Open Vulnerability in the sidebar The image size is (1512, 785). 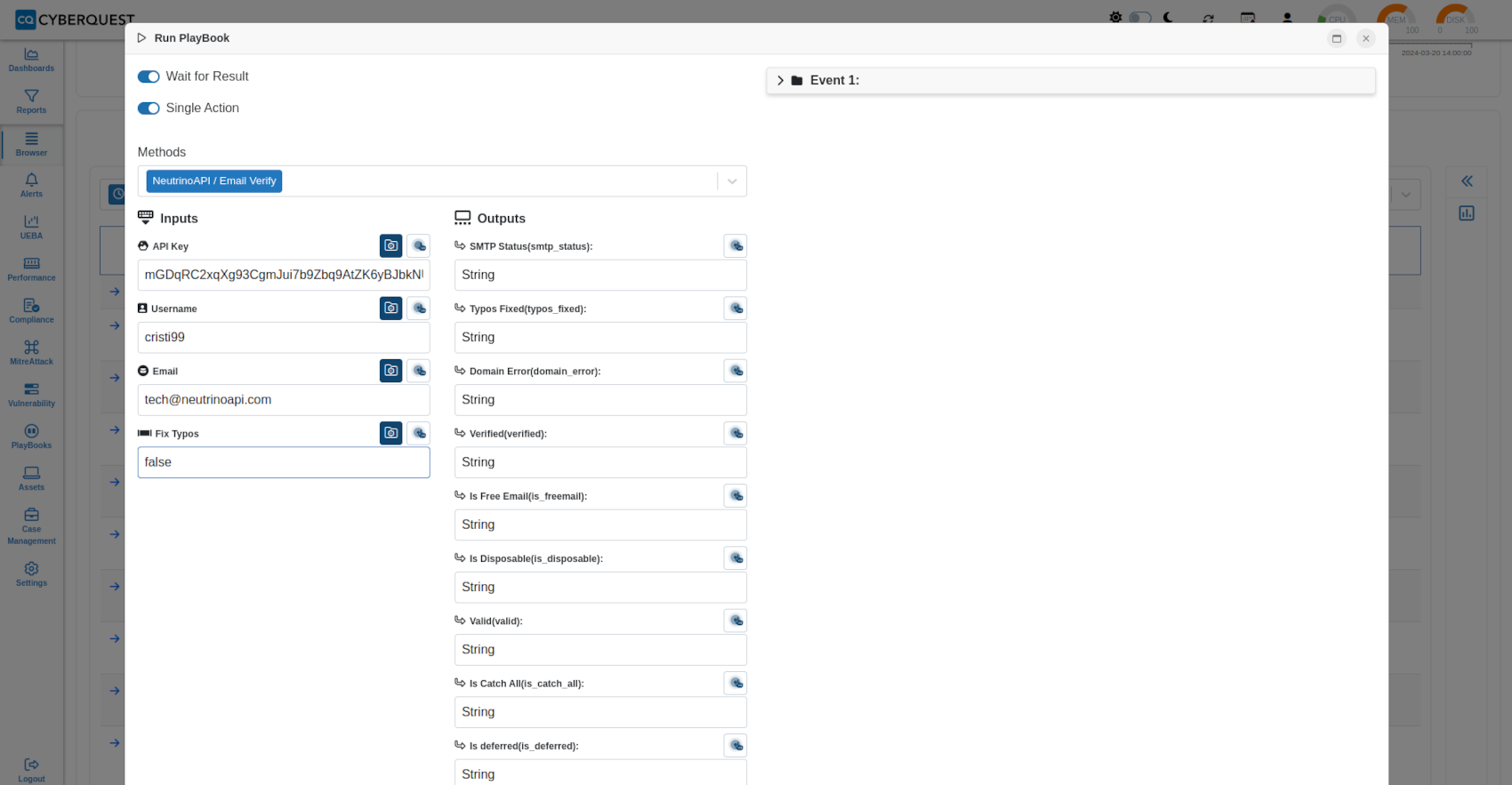click(31, 394)
